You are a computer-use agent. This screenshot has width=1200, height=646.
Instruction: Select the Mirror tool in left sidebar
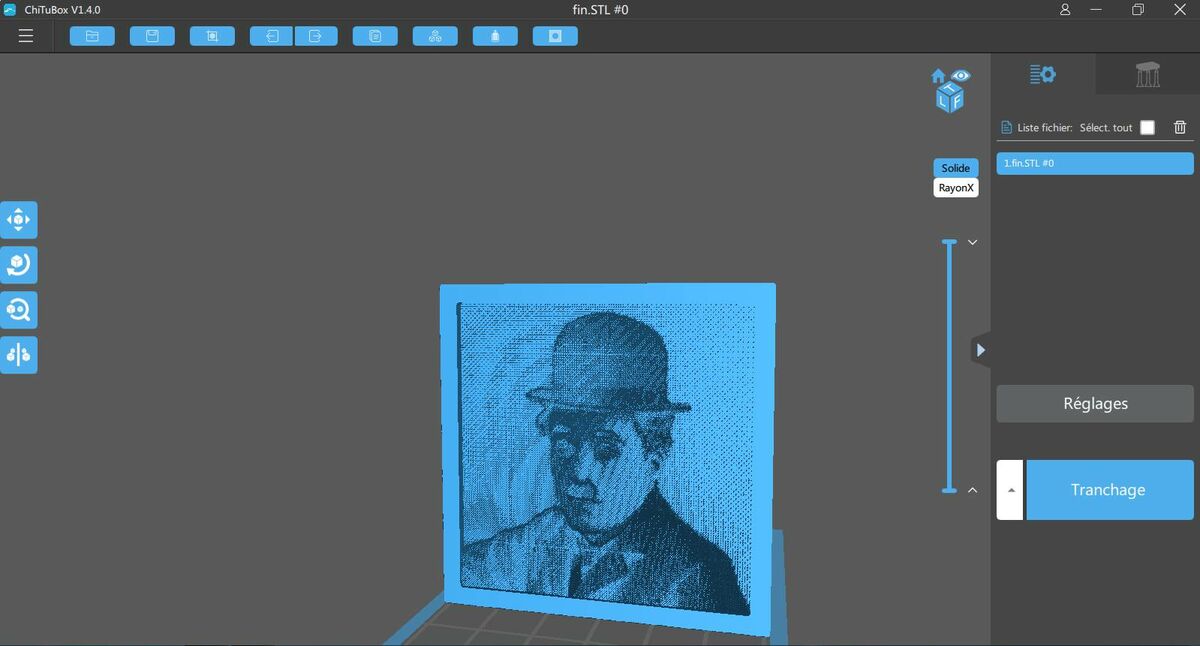[19, 355]
